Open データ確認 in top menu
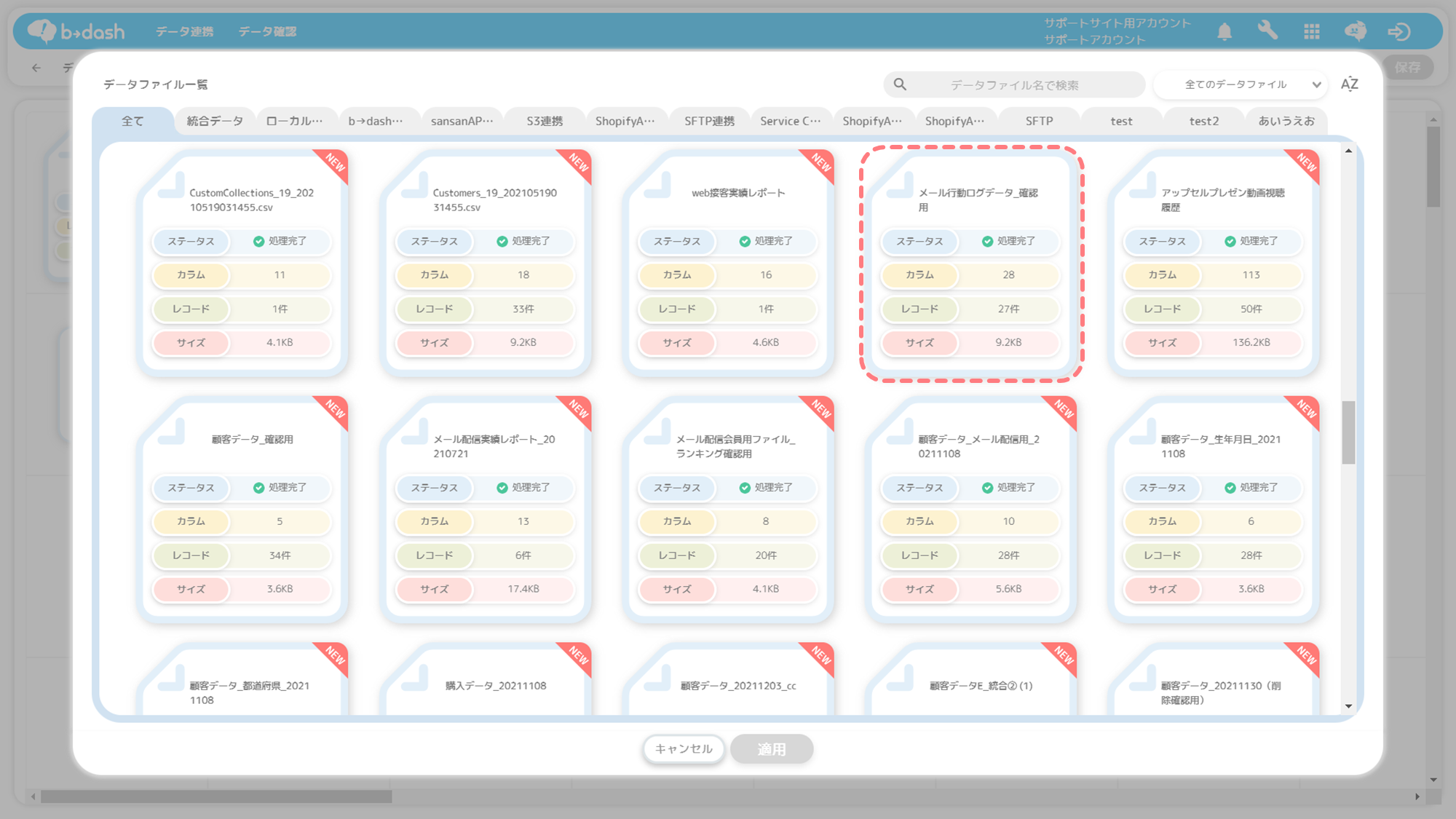The height and width of the screenshot is (819, 1456). pos(267,31)
